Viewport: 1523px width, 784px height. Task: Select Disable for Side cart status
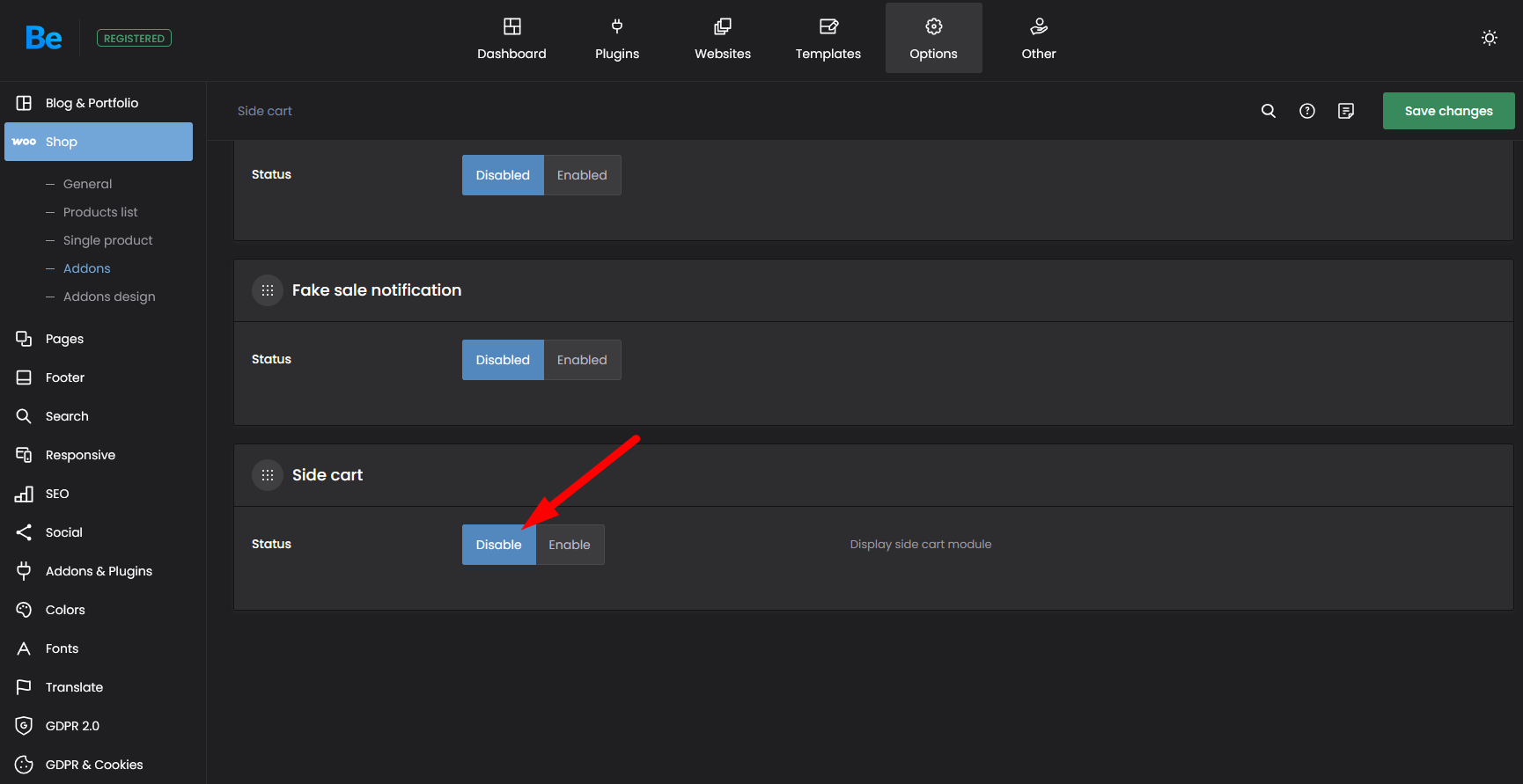coord(498,545)
